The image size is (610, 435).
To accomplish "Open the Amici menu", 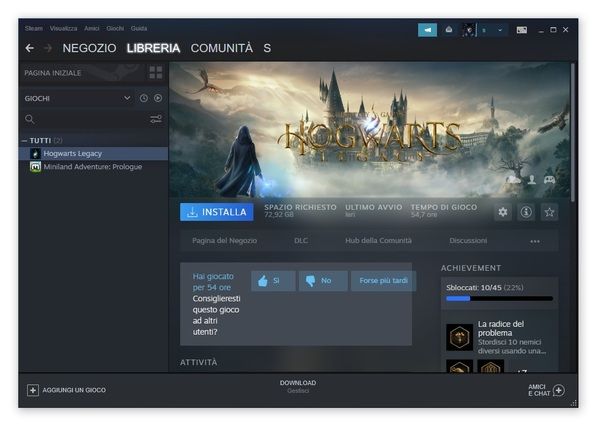I will [91, 28].
